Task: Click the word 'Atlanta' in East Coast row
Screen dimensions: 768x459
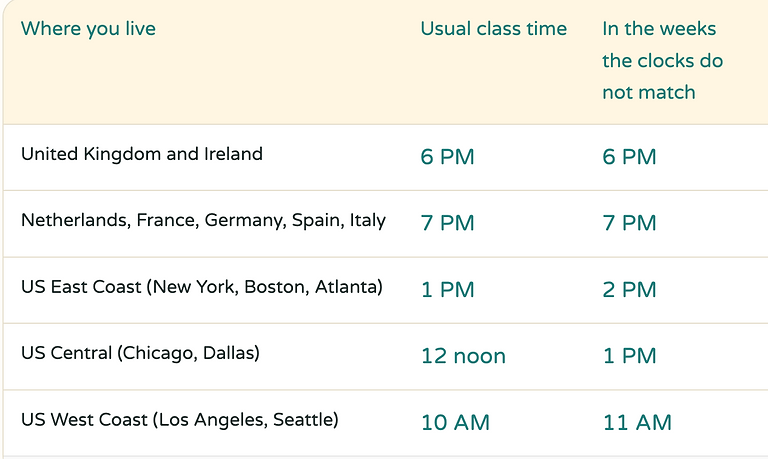Action: 346,287
